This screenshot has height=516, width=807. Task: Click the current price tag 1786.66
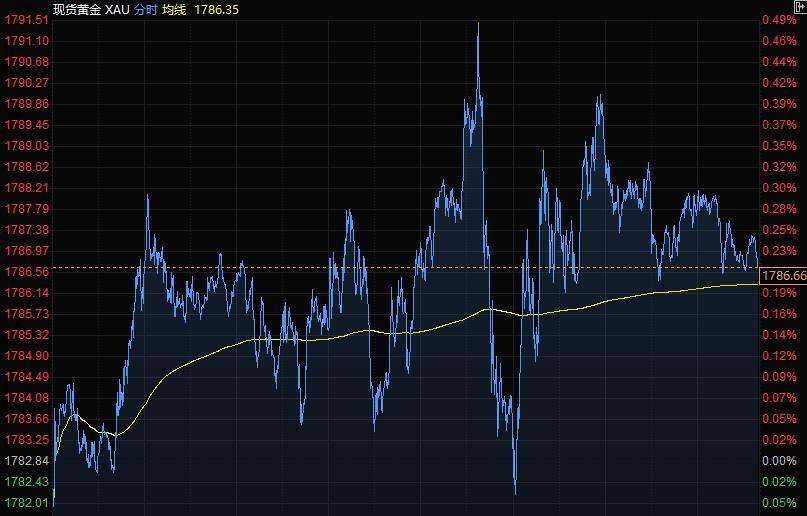point(783,275)
